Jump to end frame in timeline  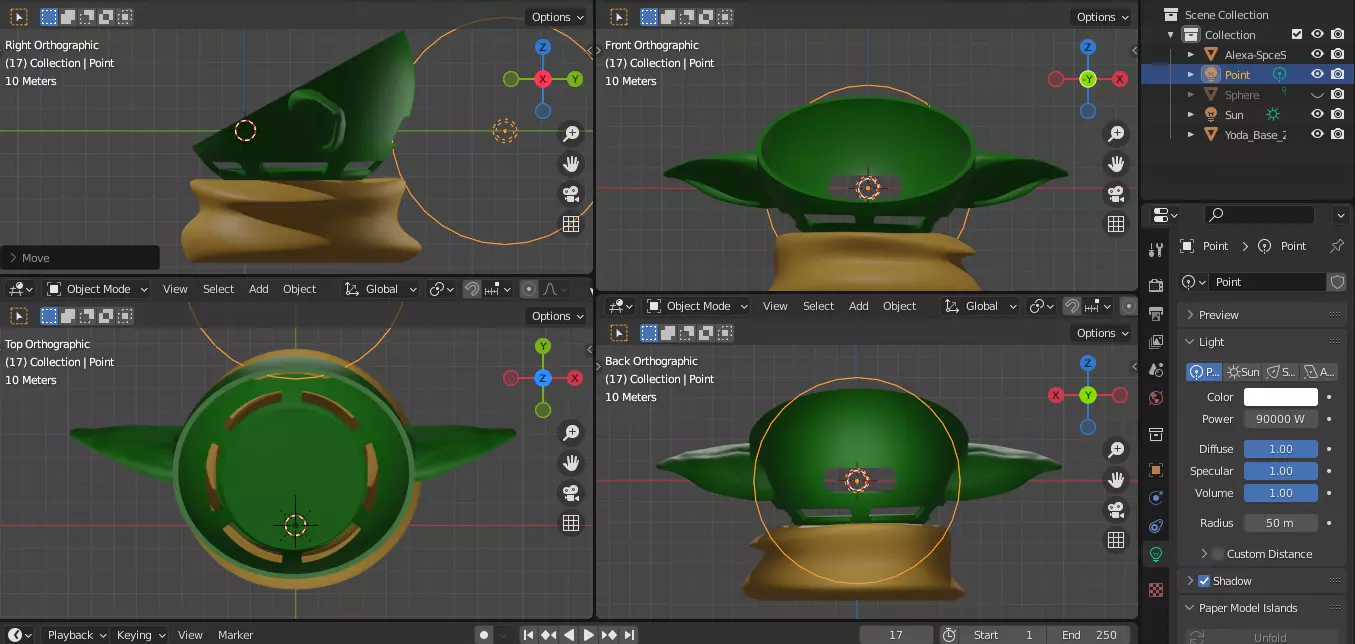coord(629,635)
